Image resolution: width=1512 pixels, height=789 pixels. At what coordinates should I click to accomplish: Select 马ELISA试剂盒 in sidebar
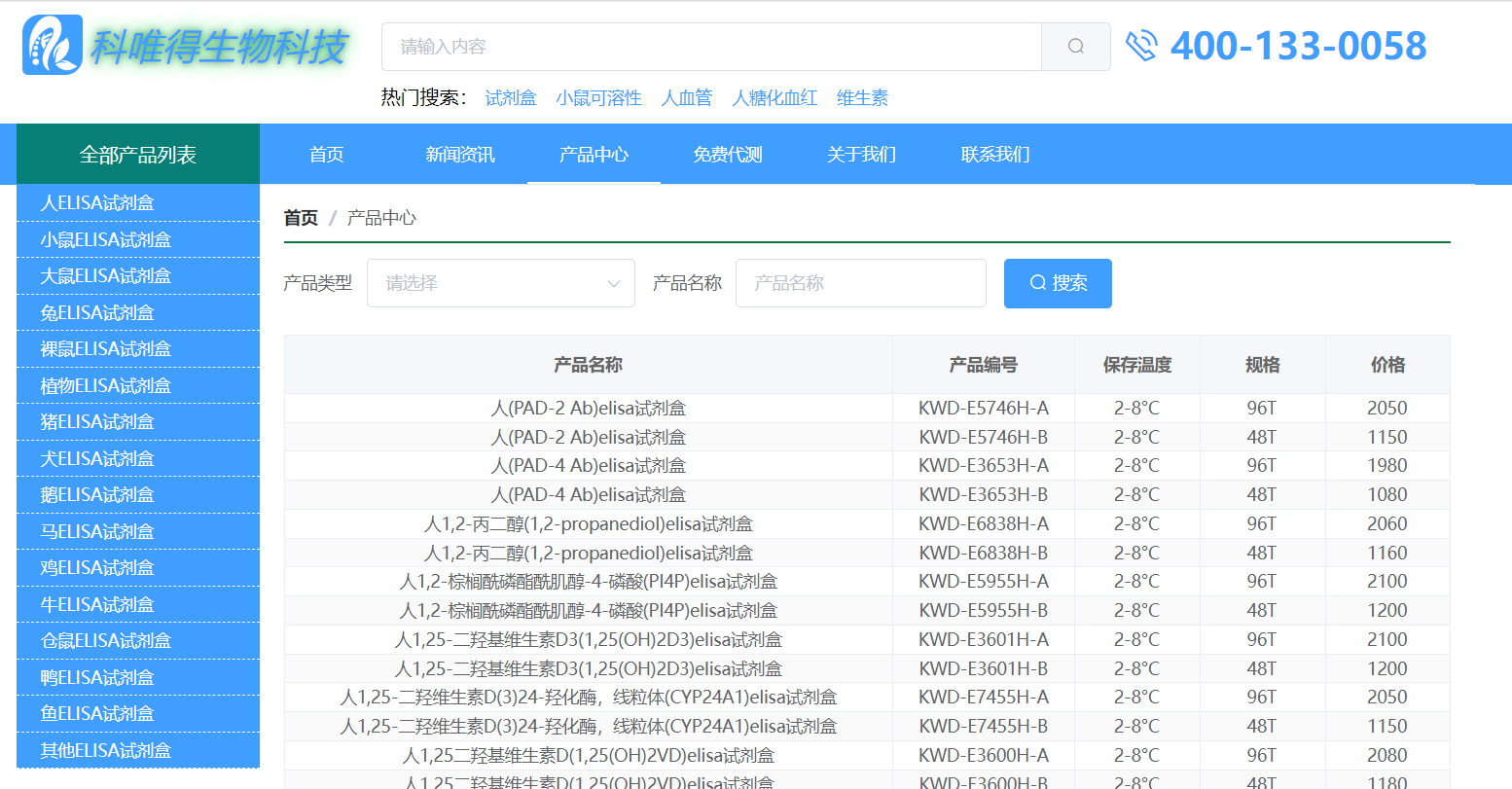[x=138, y=531]
